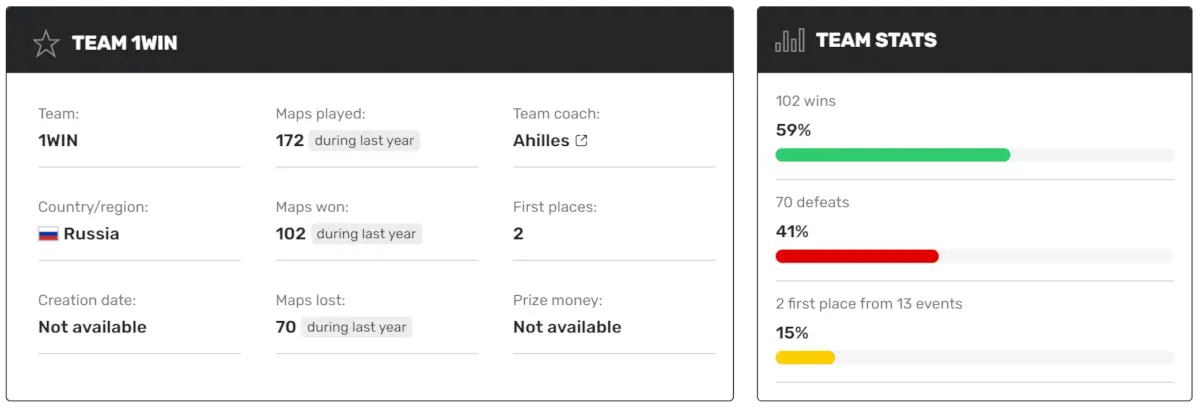The height and width of the screenshot is (410, 1200).
Task: Click the TEAM 1WIN panel heading
Action: pos(125,43)
